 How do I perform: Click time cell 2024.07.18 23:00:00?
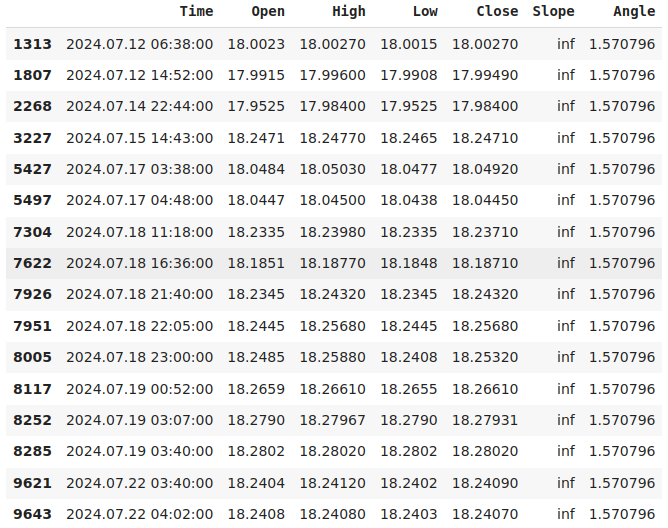coord(139,357)
